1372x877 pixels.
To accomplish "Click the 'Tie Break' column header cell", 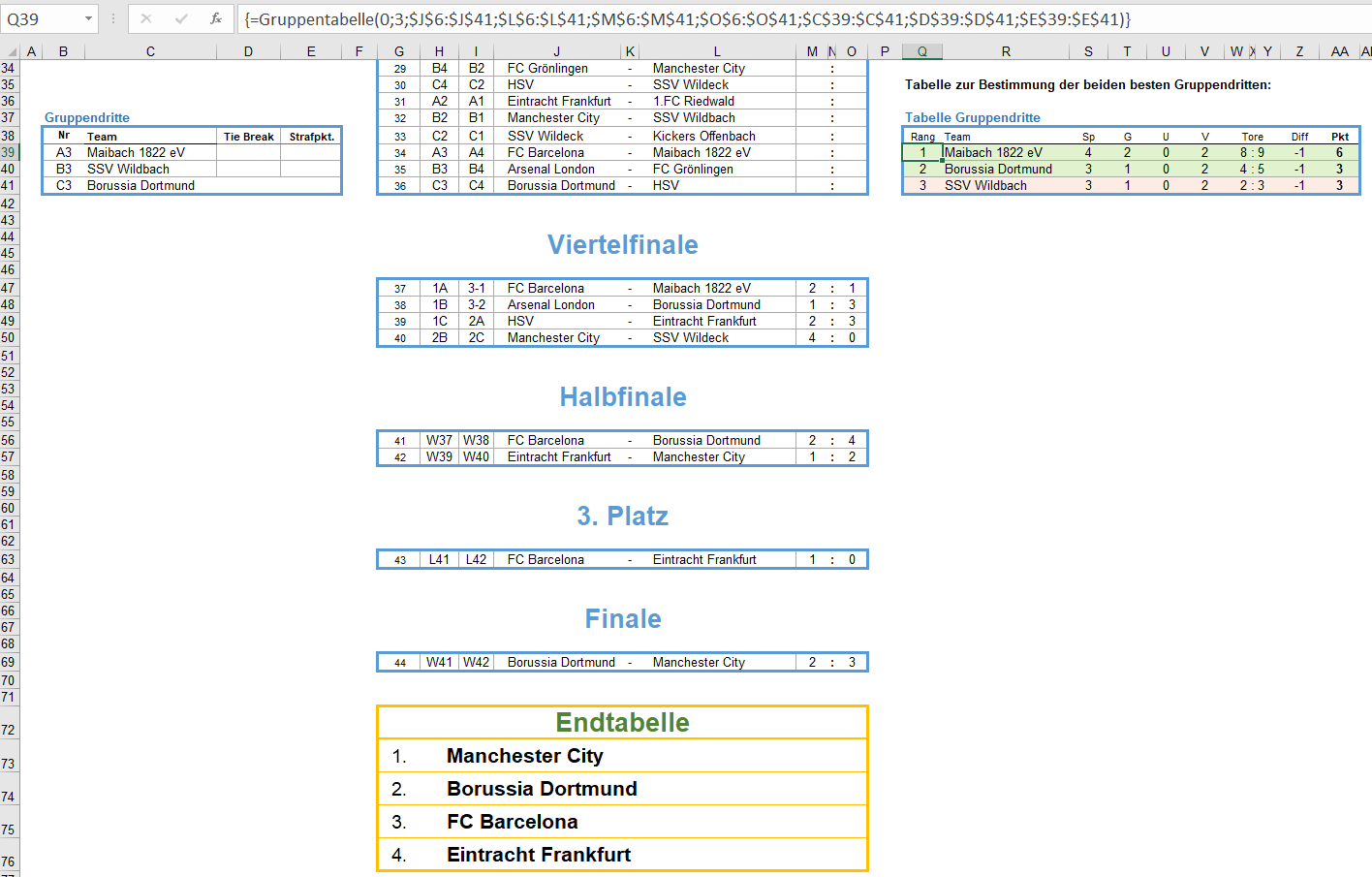I will pos(249,137).
